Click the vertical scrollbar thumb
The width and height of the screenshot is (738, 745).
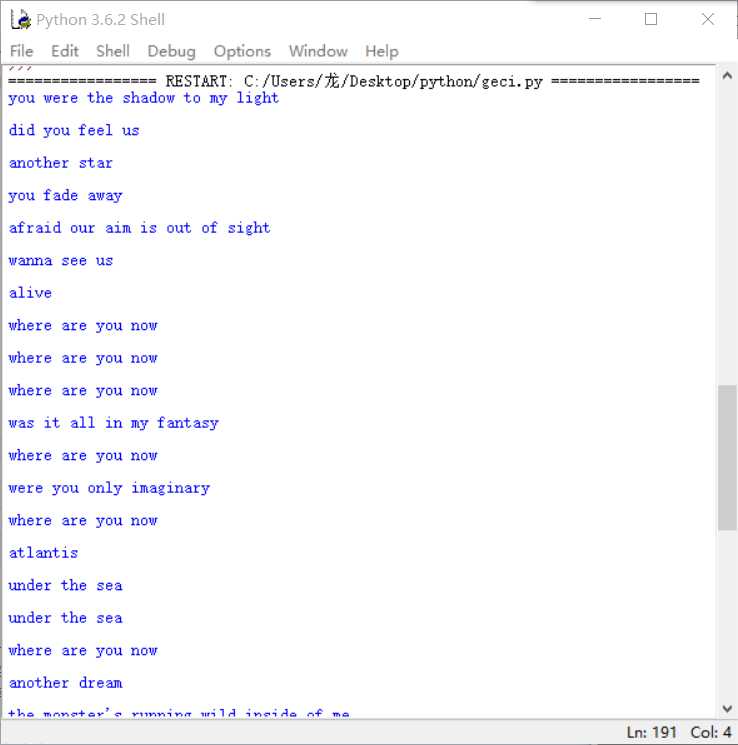point(727,458)
